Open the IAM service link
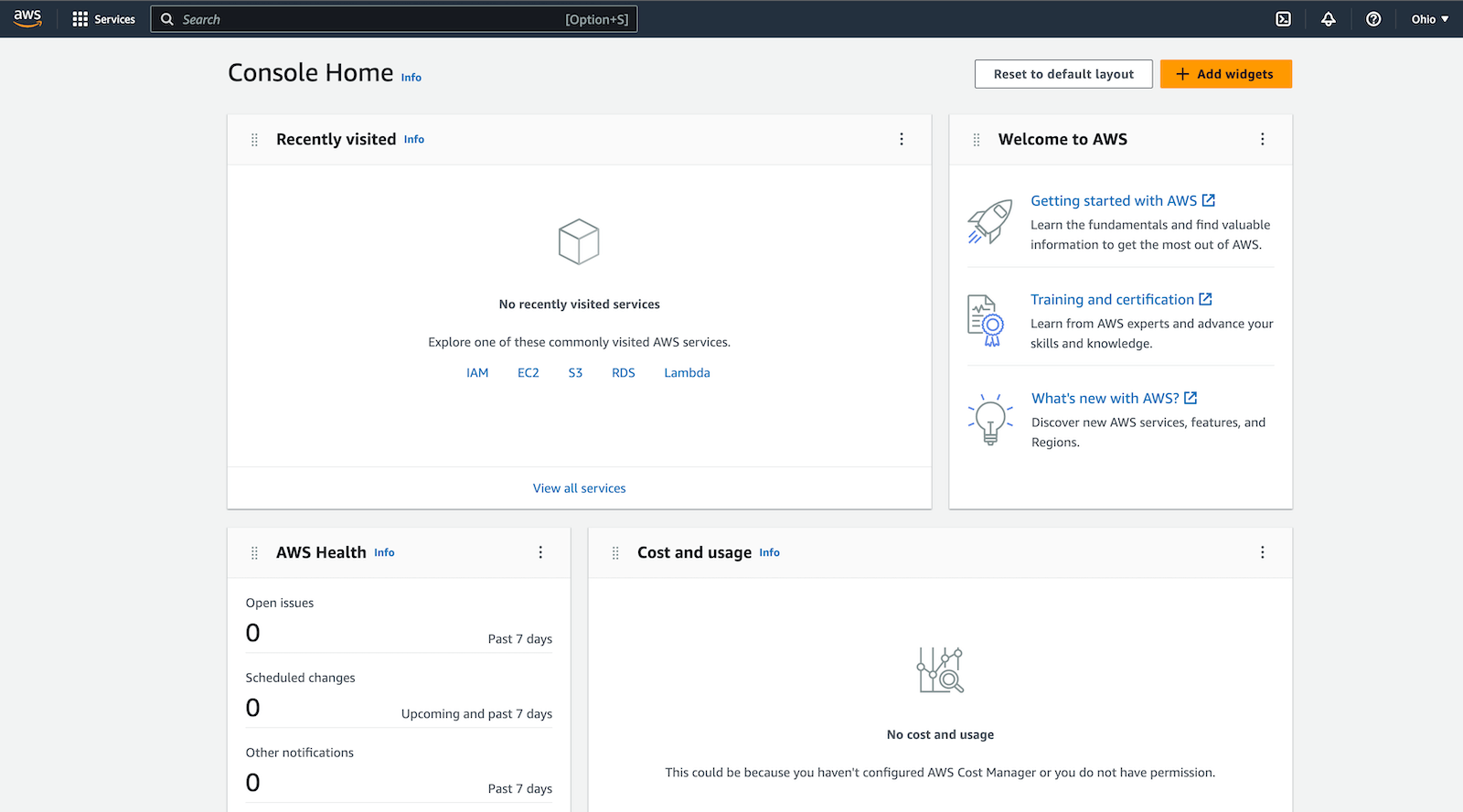 coord(477,373)
